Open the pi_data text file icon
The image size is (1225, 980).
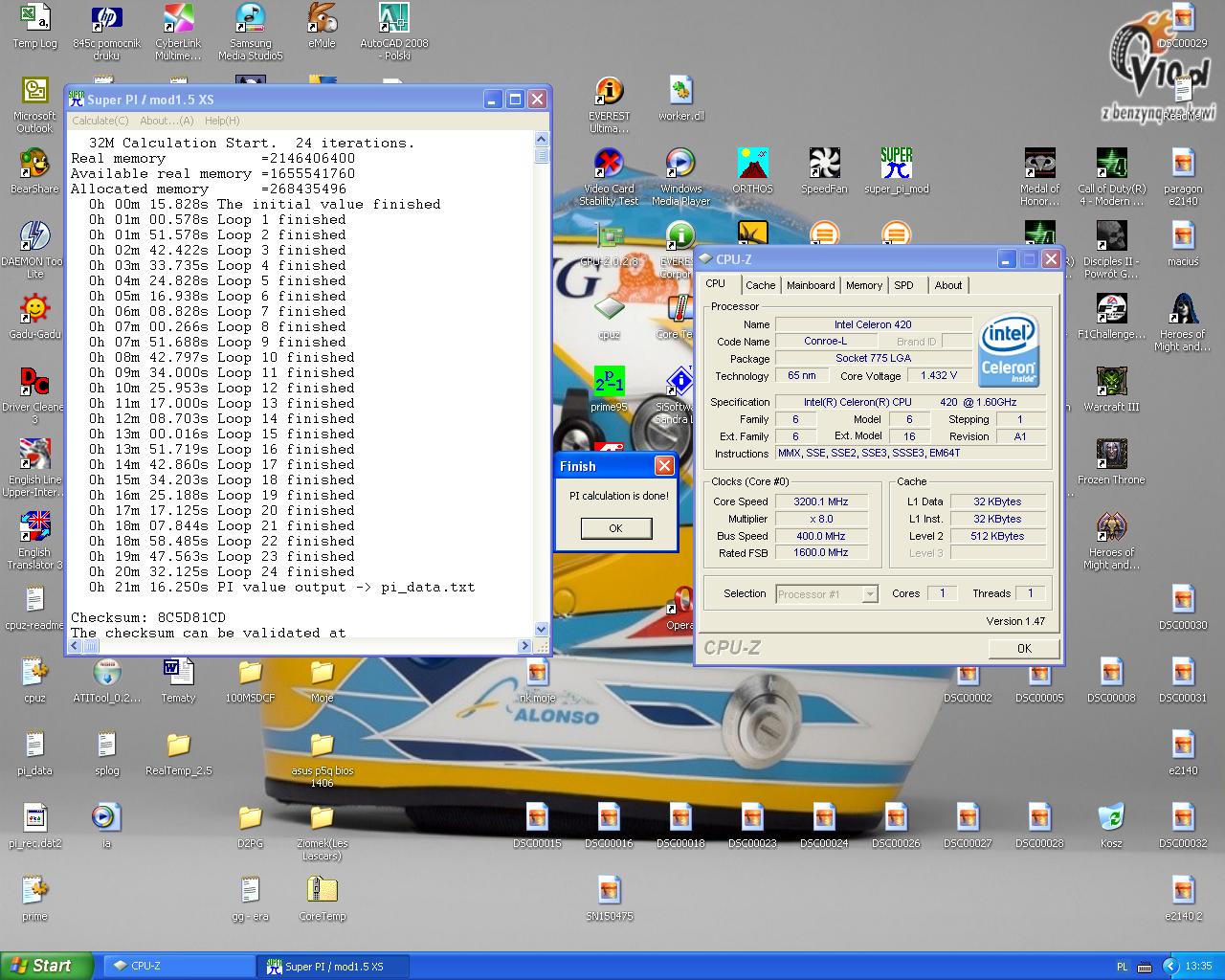coord(34,752)
